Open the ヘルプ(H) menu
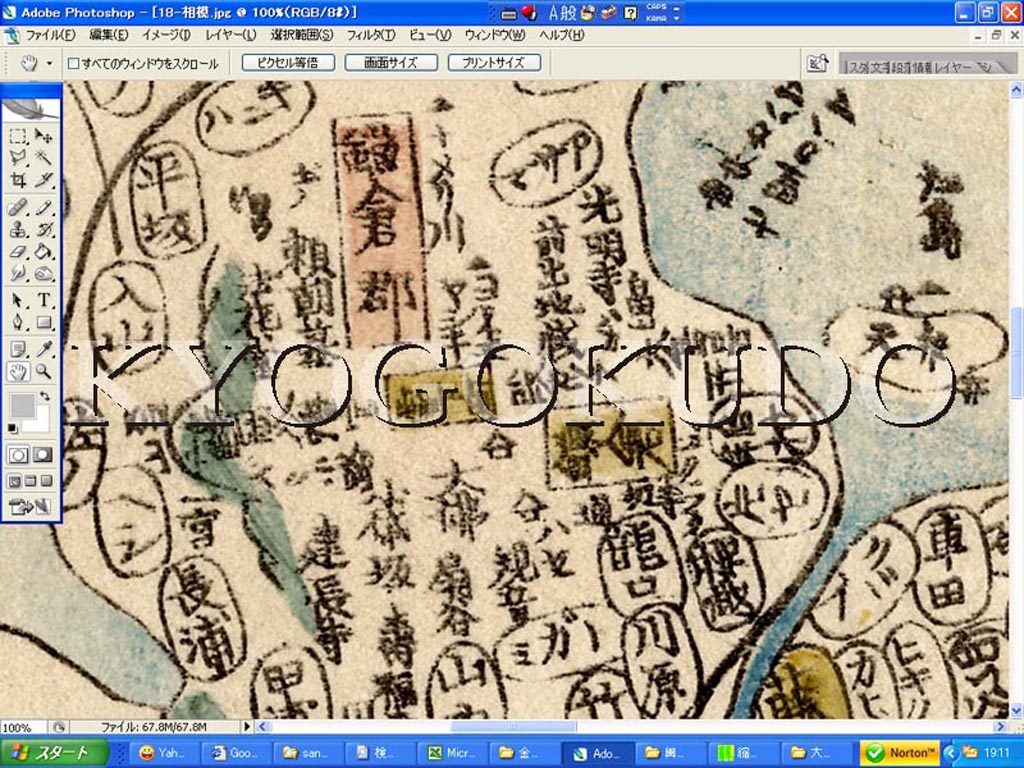1024x768 pixels. (x=562, y=35)
